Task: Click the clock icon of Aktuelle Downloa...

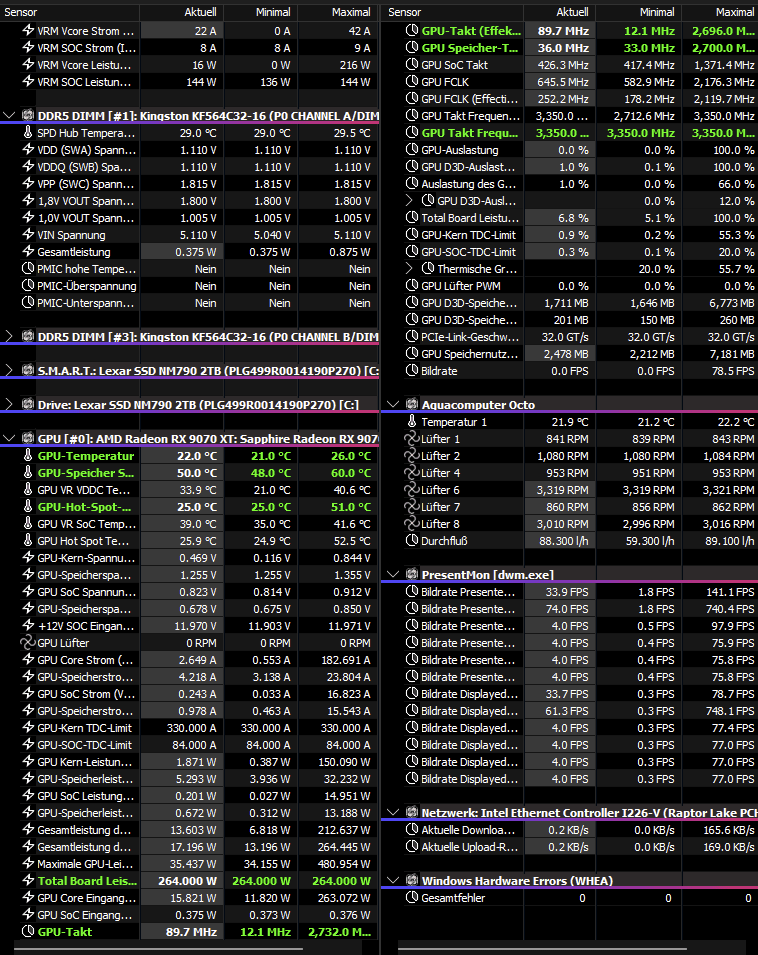Action: [412, 830]
